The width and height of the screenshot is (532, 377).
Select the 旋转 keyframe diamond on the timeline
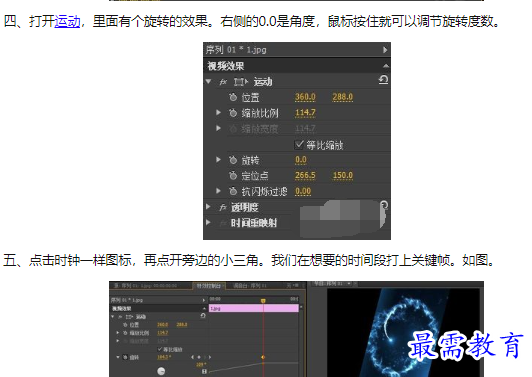(263, 357)
